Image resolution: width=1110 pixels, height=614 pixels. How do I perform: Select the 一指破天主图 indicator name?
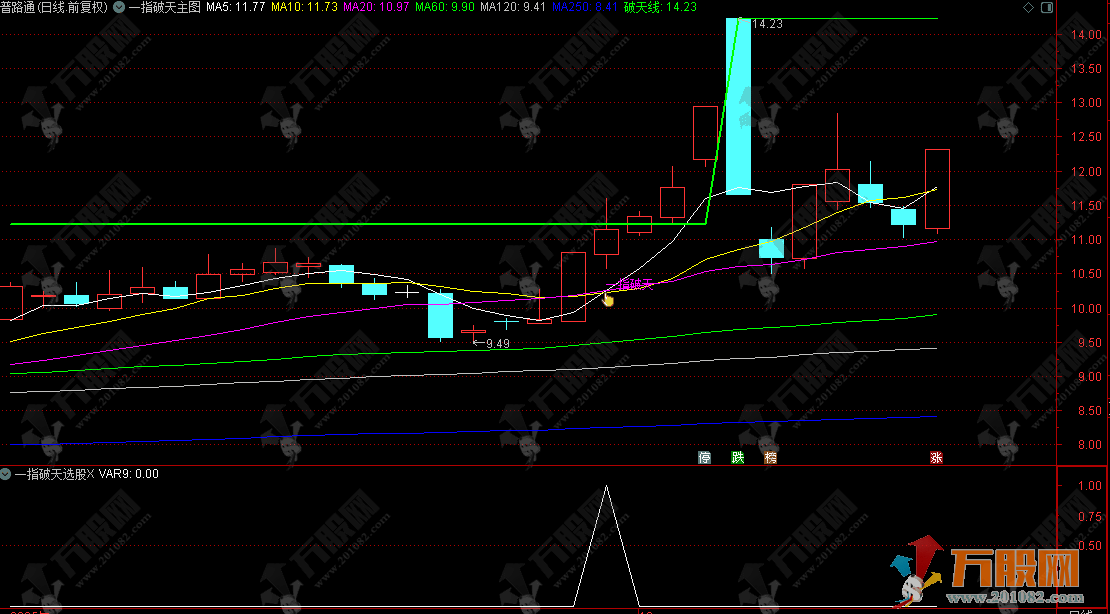(x=165, y=7)
